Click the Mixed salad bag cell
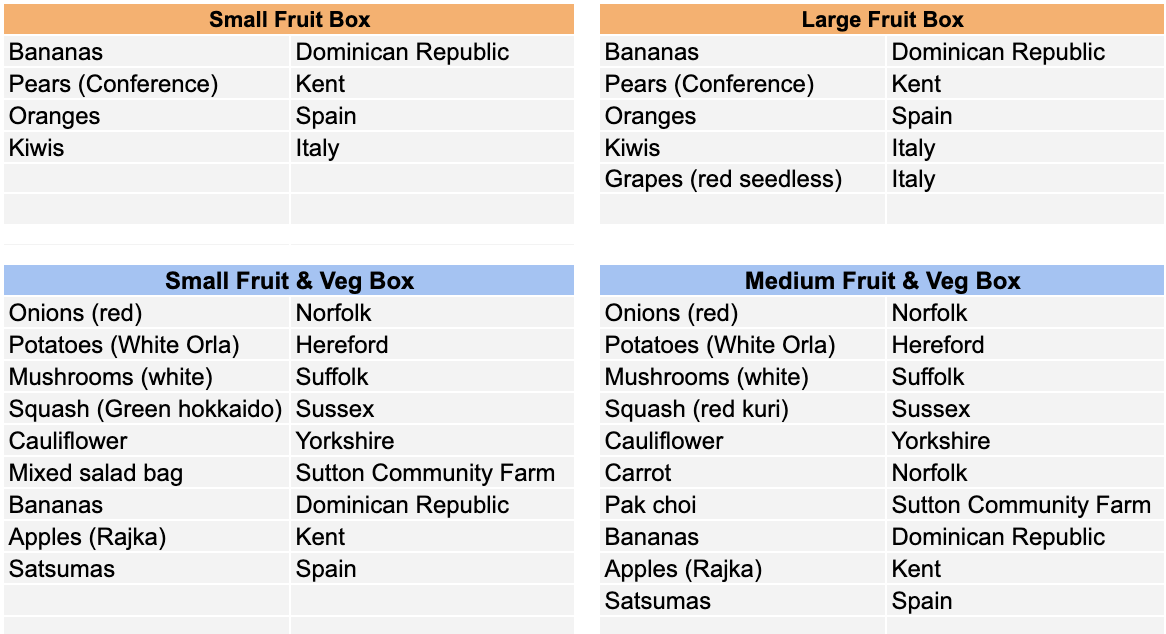This screenshot has height=634, width=1166. click(x=146, y=473)
